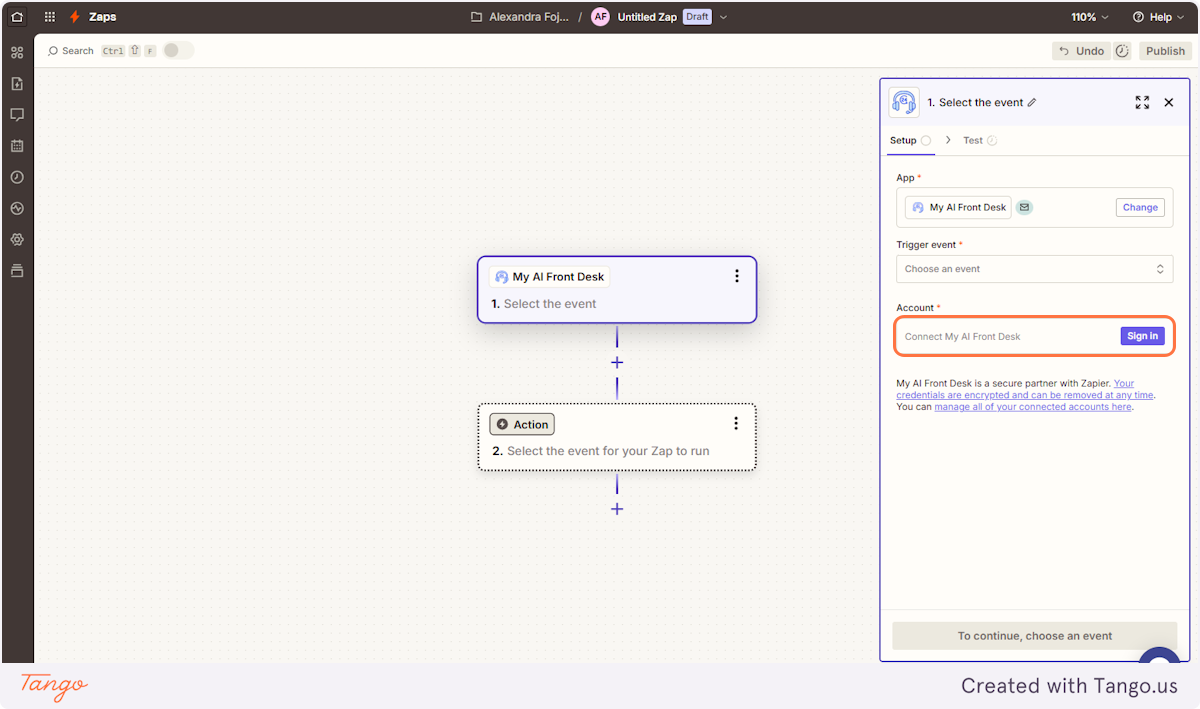Switch to the Test tab
Viewport: 1200px width, 709px height.
pos(980,140)
